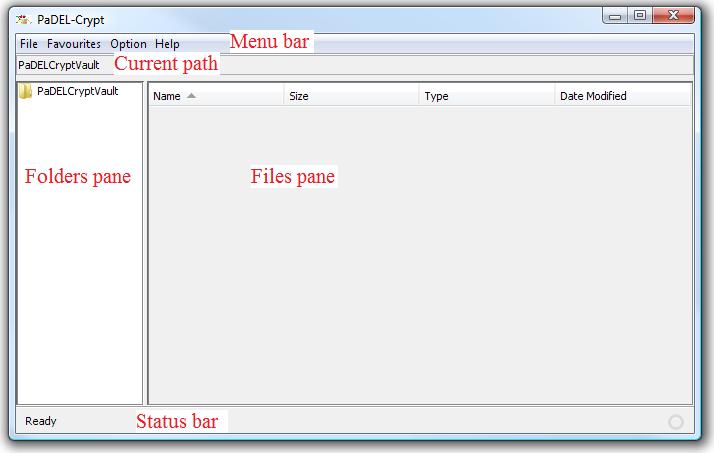Toggle the sort arrow beside Name column

[x=191, y=96]
